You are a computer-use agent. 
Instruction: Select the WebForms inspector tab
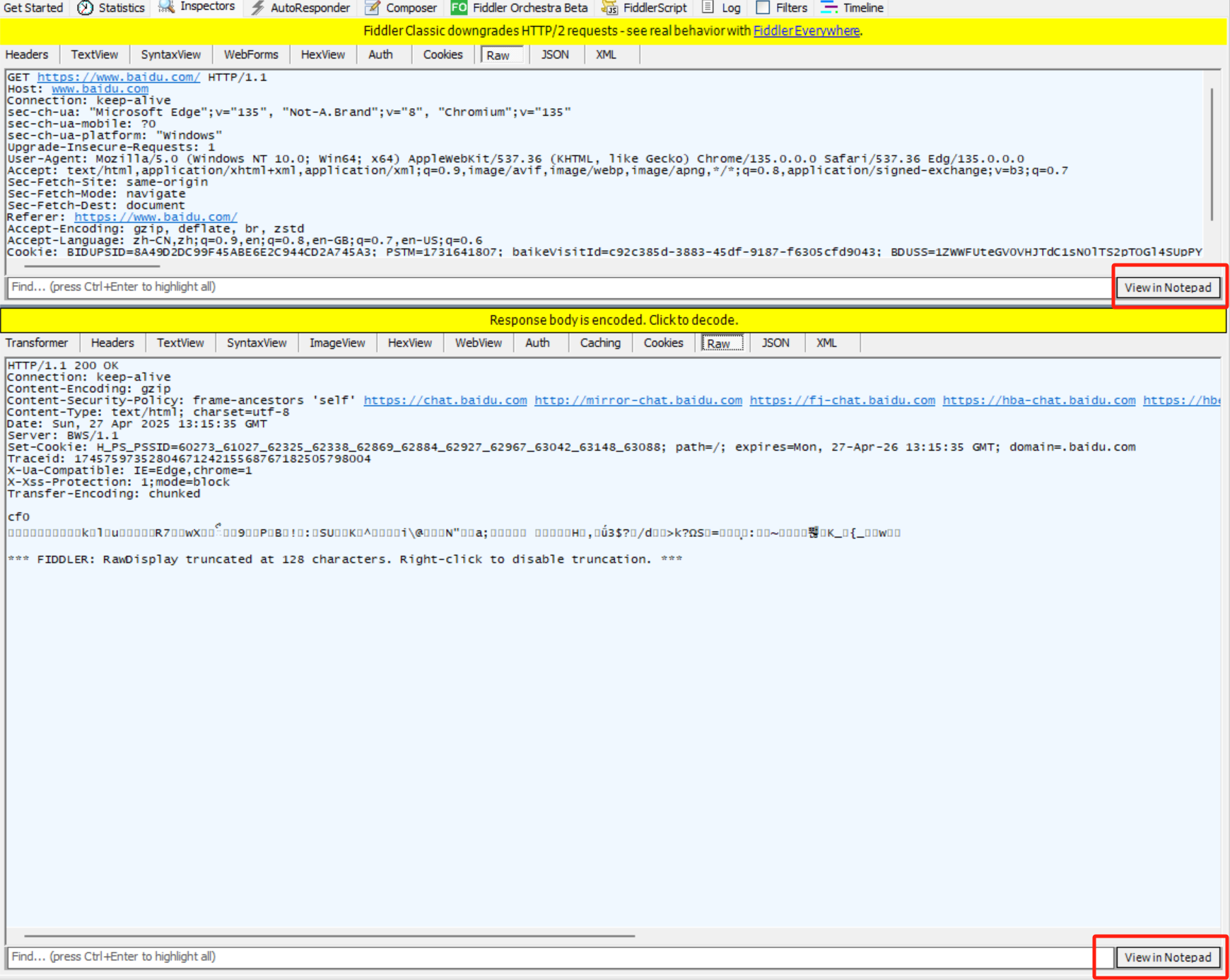251,55
